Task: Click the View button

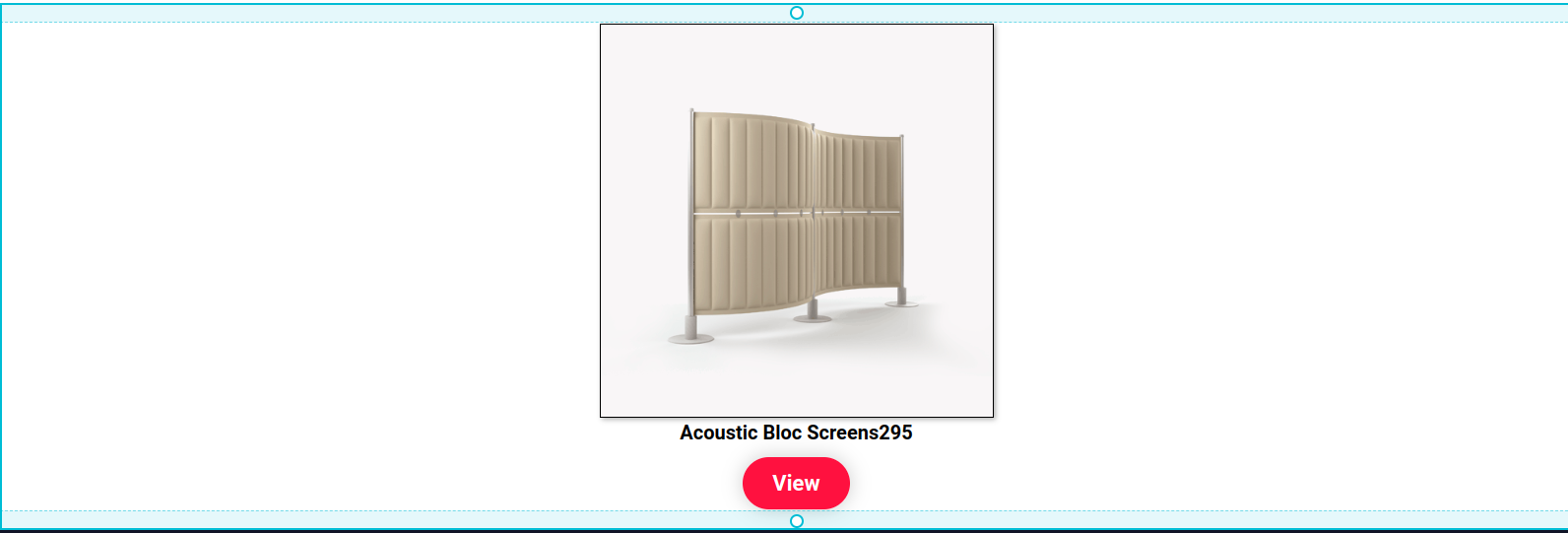Action: pos(796,483)
